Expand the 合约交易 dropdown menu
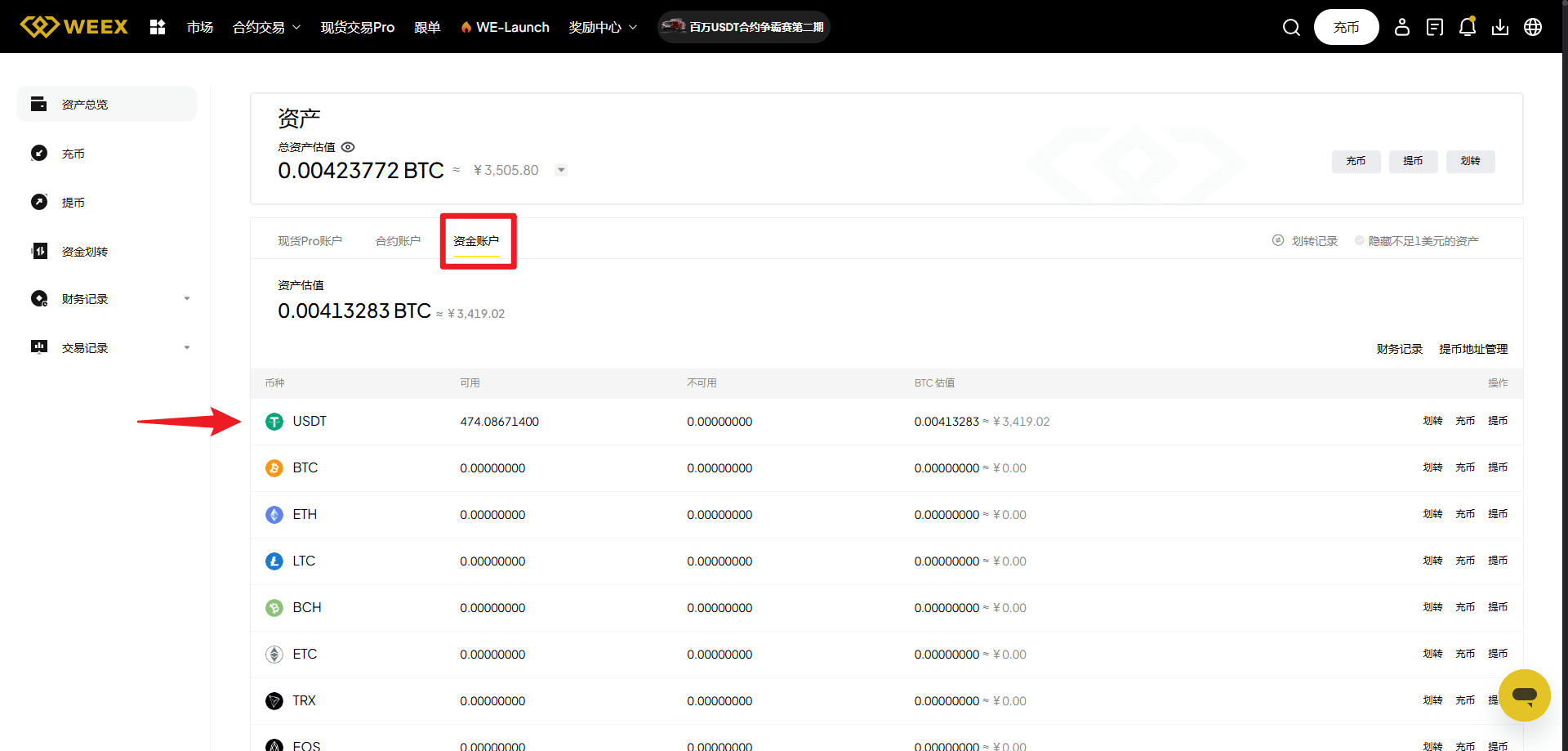This screenshot has height=751, width=1568. [x=266, y=28]
